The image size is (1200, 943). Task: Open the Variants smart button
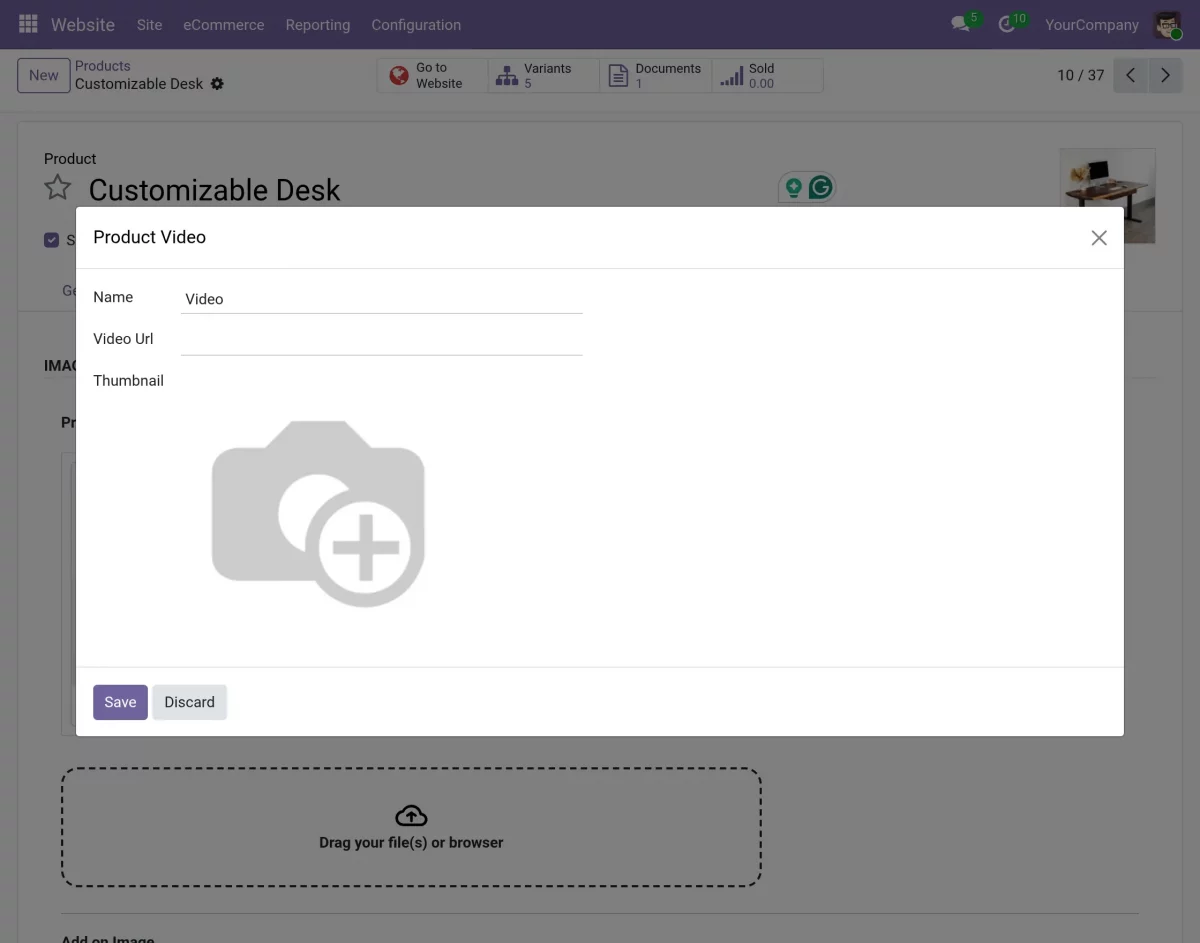[544, 76]
